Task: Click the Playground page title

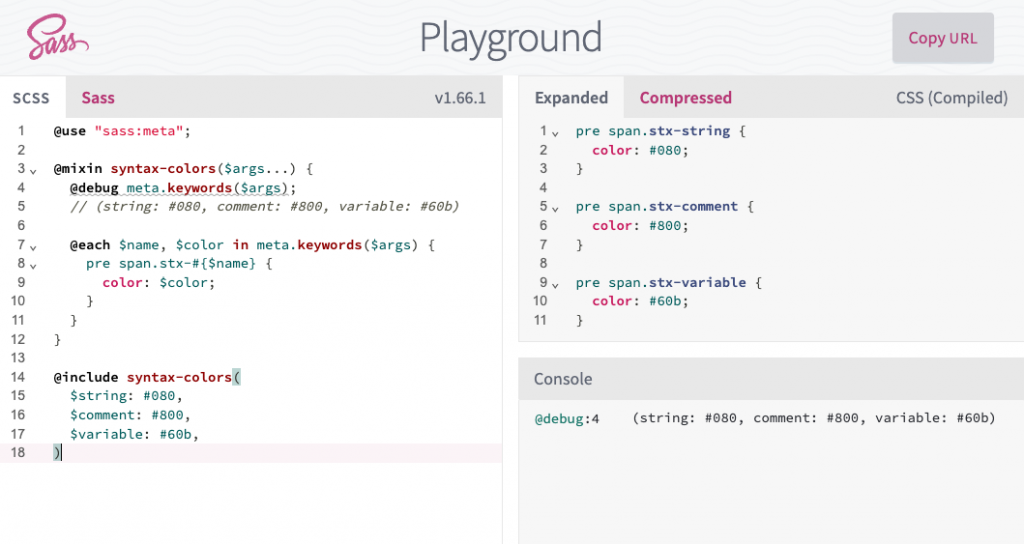Action: pyautogui.click(x=511, y=38)
